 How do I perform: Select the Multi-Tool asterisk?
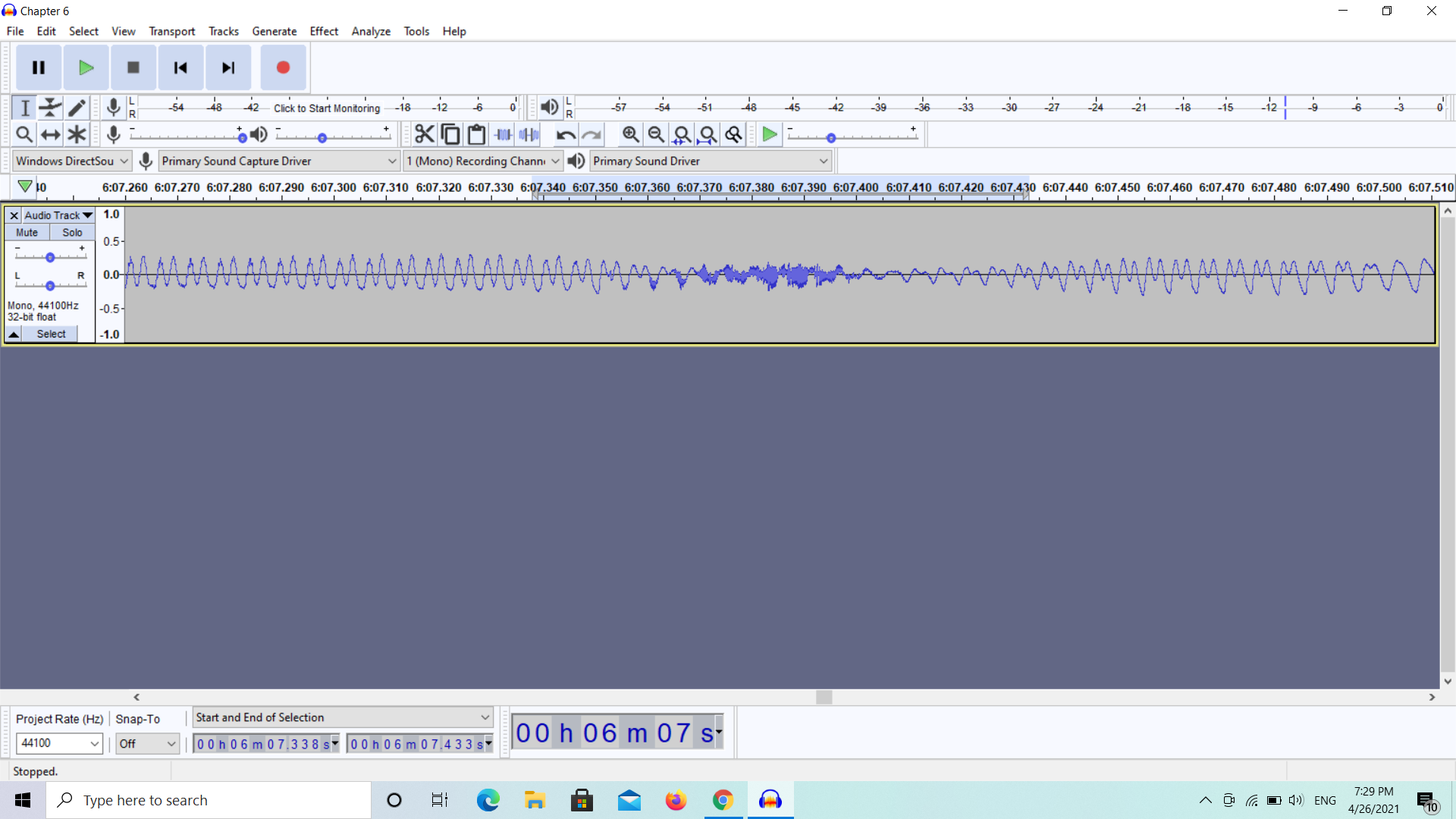pyautogui.click(x=77, y=134)
